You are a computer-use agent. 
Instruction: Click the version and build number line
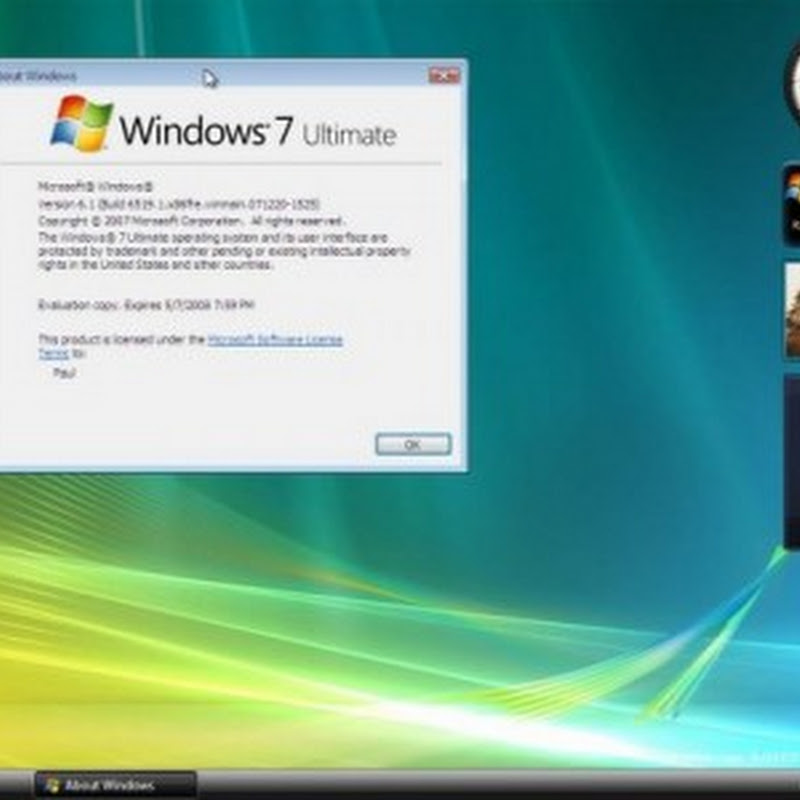point(179,204)
